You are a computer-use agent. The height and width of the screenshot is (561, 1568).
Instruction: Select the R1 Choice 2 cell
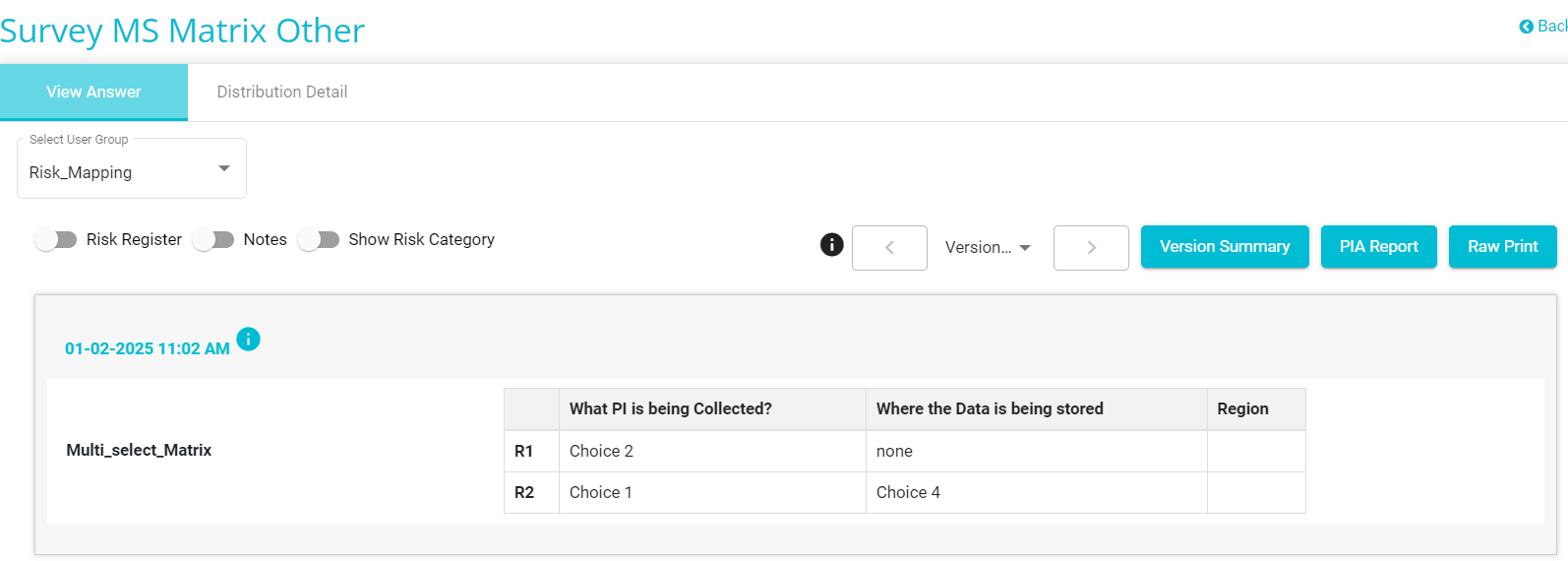(712, 451)
